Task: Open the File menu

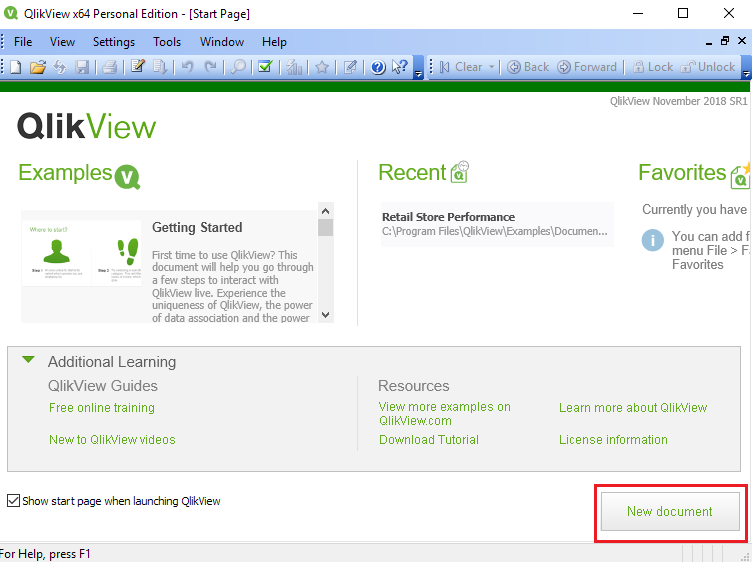Action: pyautogui.click(x=23, y=42)
